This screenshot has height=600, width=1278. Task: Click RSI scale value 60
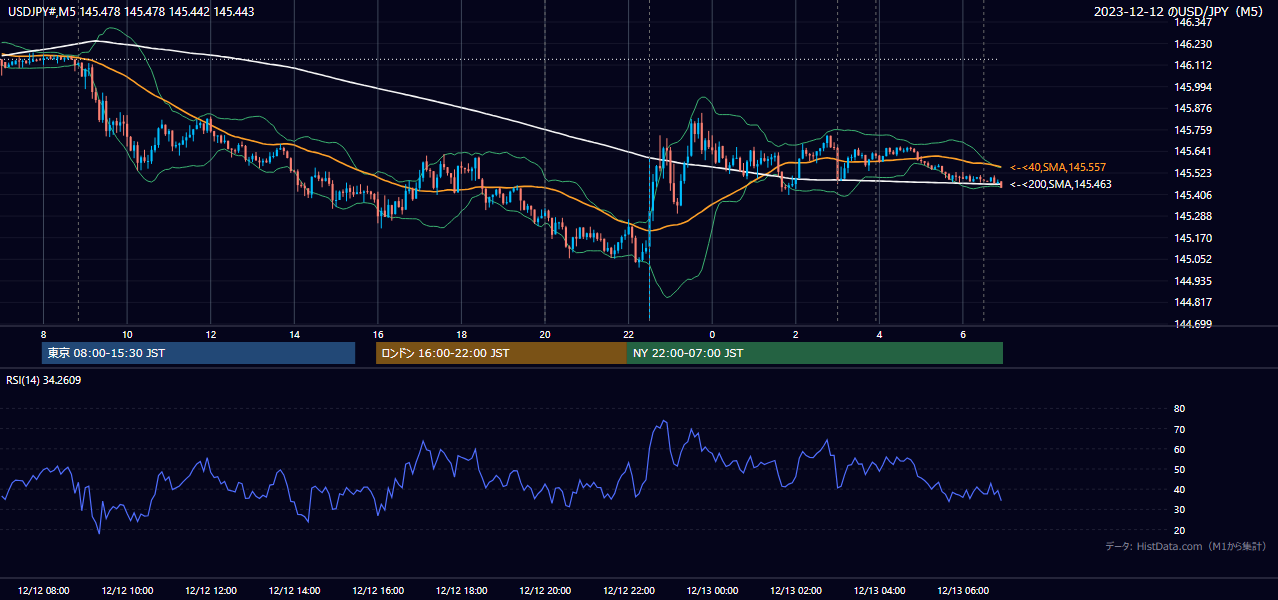pos(1179,449)
